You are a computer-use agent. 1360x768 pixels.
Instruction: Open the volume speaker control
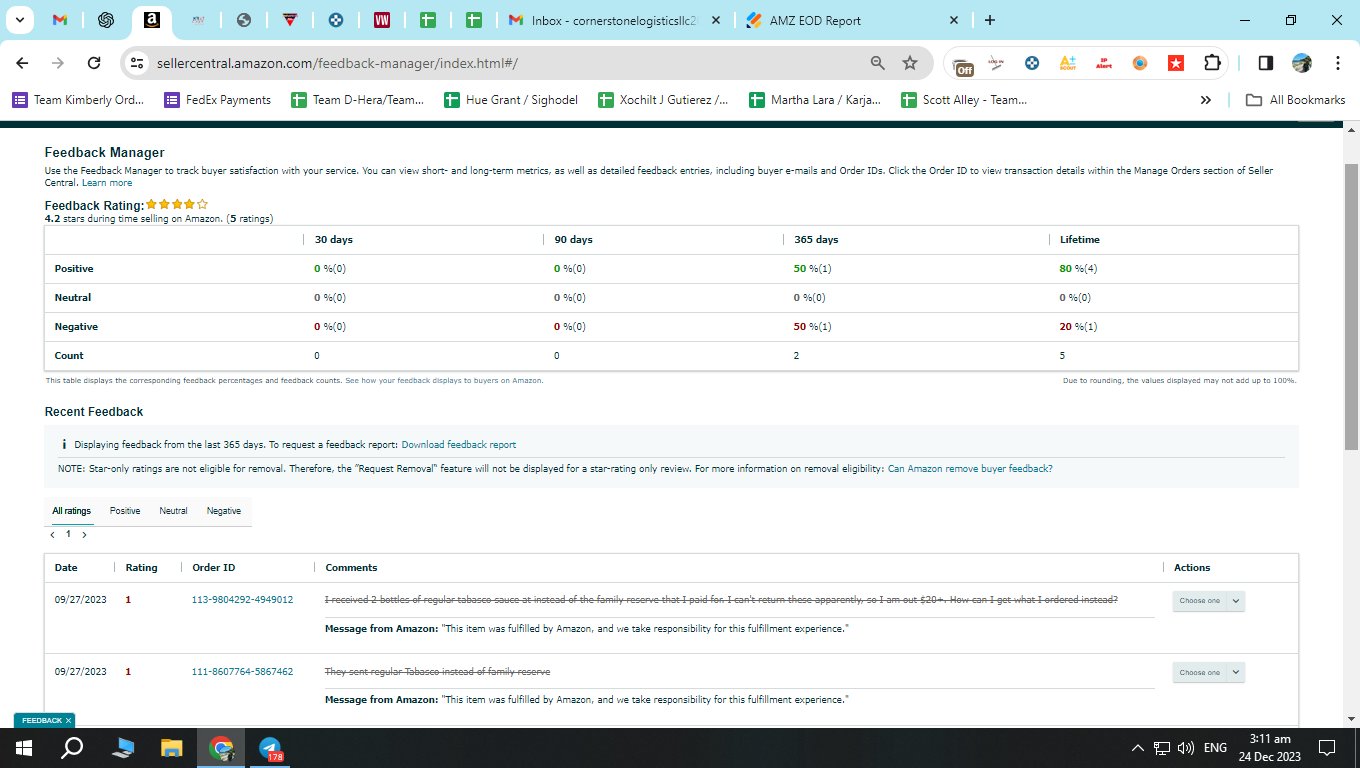click(1187, 748)
